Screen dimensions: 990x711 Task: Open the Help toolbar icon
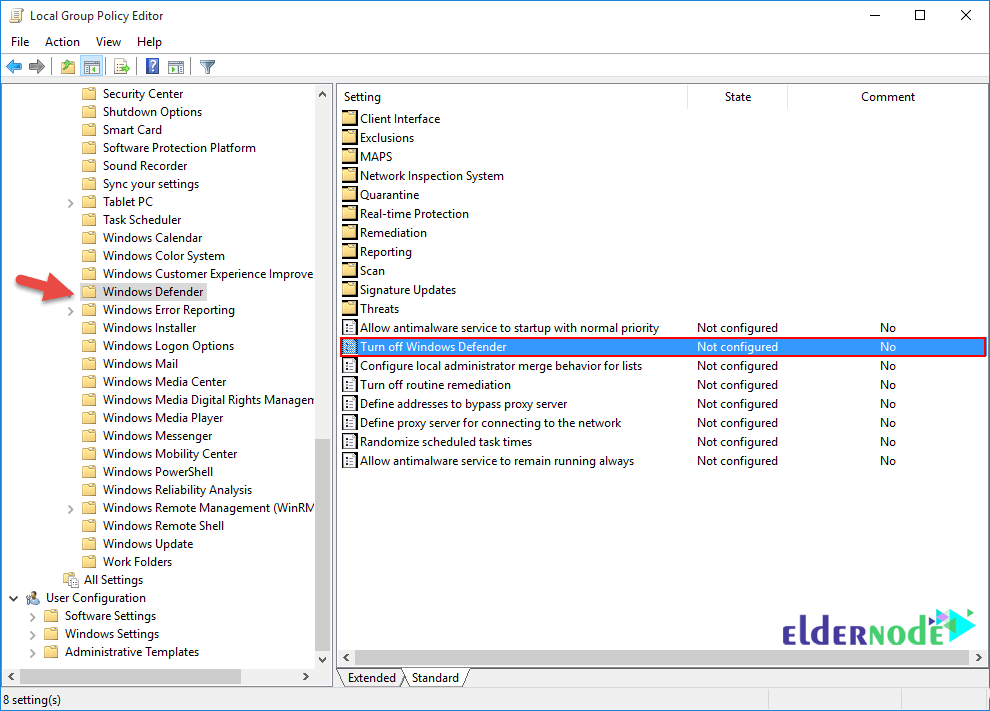[152, 66]
